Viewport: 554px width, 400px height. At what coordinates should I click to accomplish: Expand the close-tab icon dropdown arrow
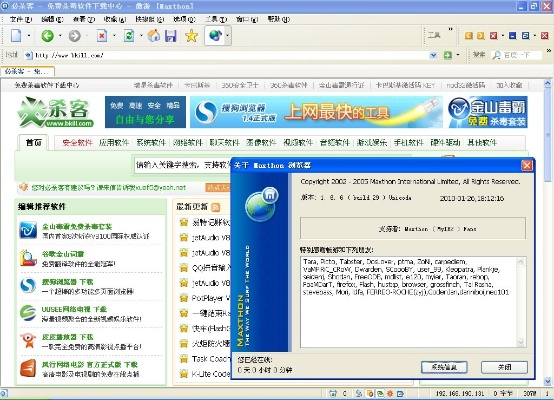(x=503, y=35)
